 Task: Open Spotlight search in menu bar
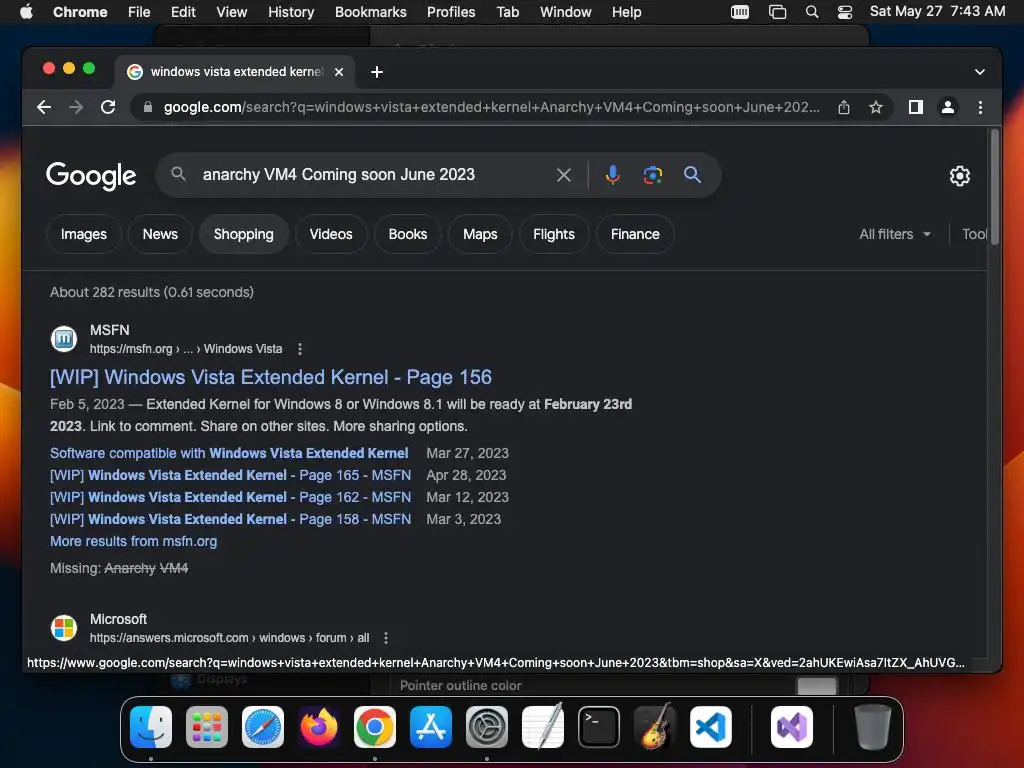[812, 12]
